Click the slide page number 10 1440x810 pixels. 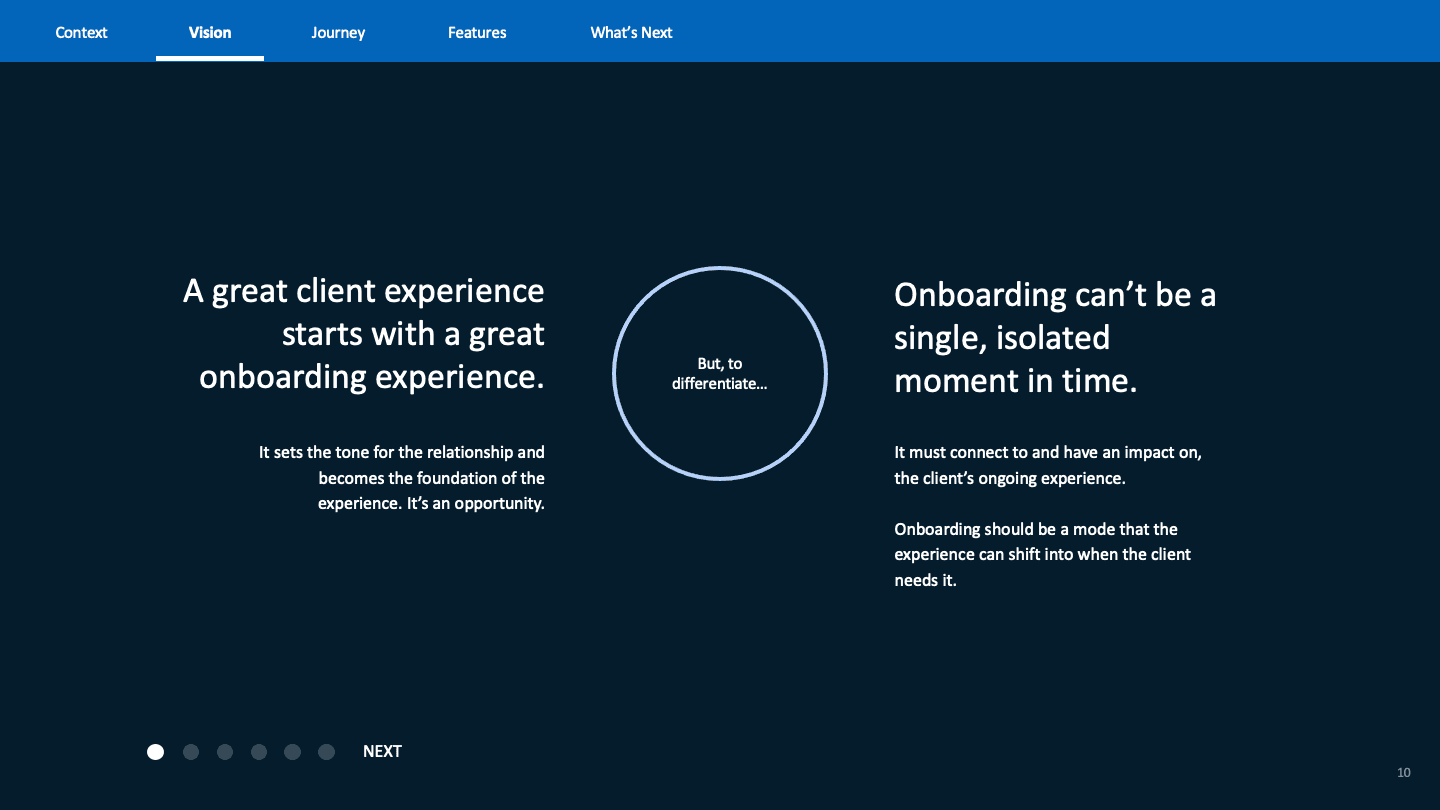(1403, 772)
